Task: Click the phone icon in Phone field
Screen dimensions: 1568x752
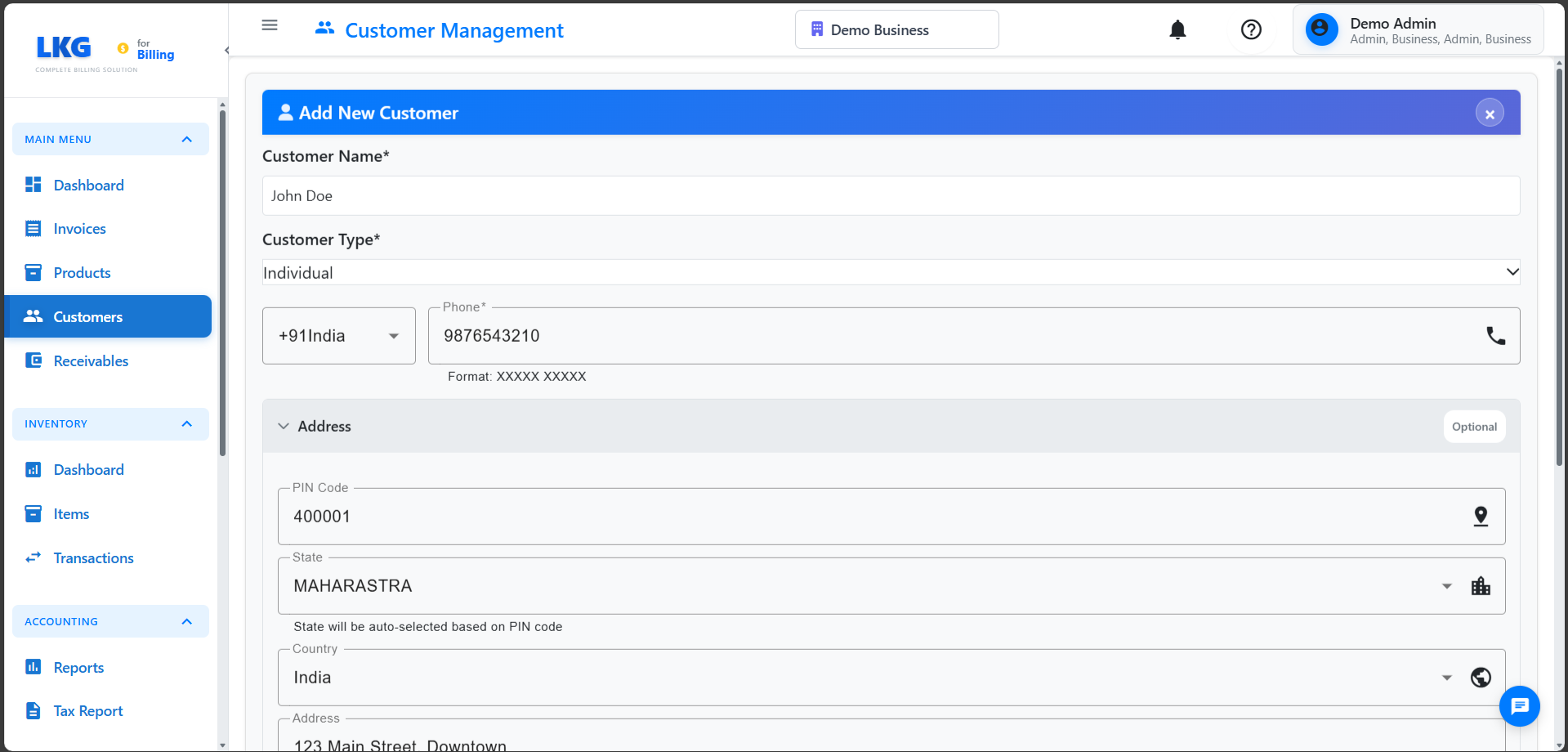Action: pos(1496,335)
